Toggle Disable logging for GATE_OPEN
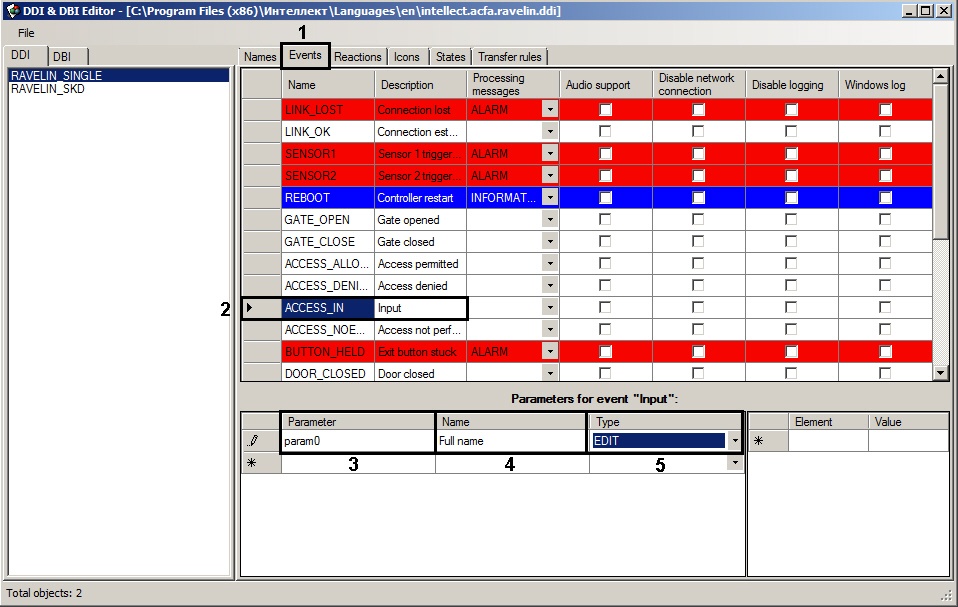The height and width of the screenshot is (607, 958). click(x=791, y=220)
